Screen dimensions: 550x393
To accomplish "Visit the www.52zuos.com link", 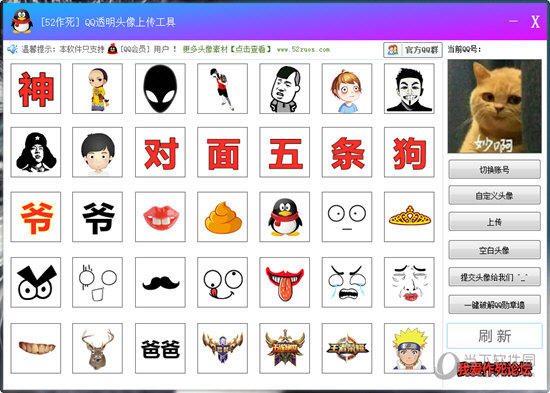I will pos(303,49).
